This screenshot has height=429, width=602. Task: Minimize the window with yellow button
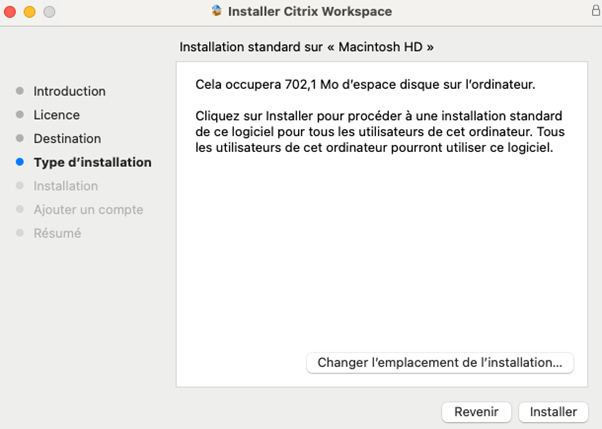[30, 12]
